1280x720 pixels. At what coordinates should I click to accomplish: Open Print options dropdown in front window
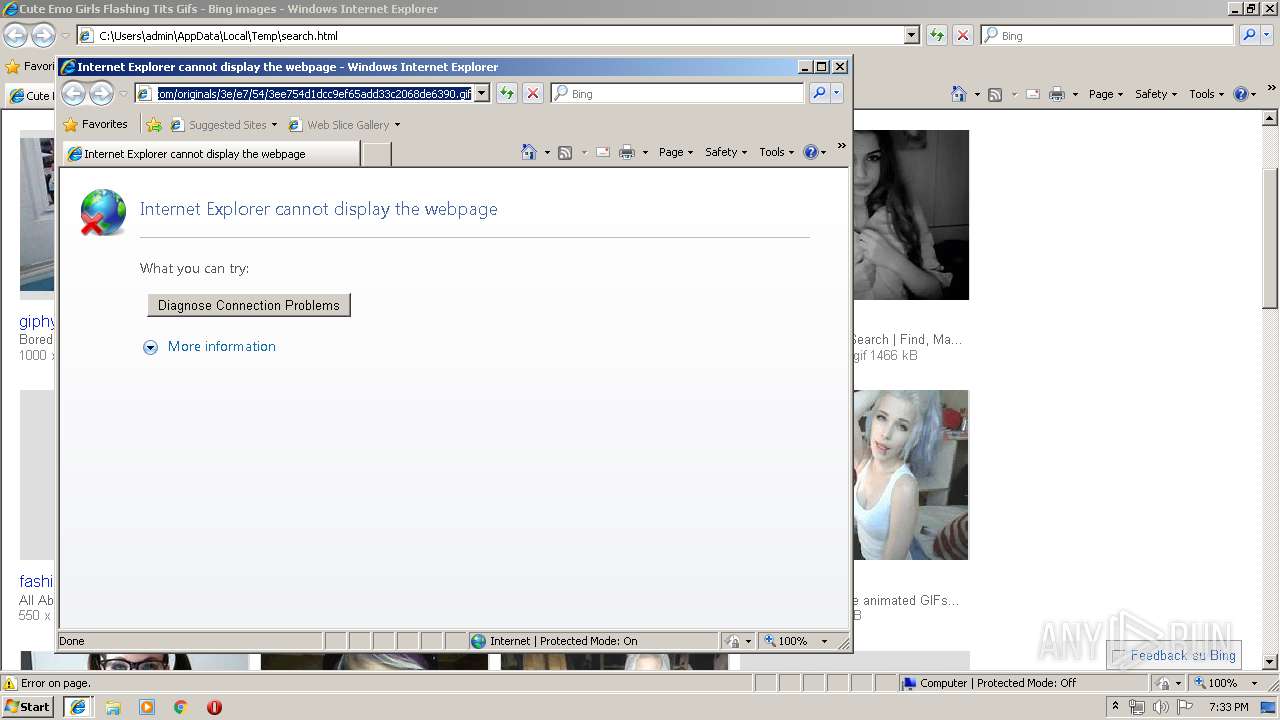pyautogui.click(x=645, y=153)
